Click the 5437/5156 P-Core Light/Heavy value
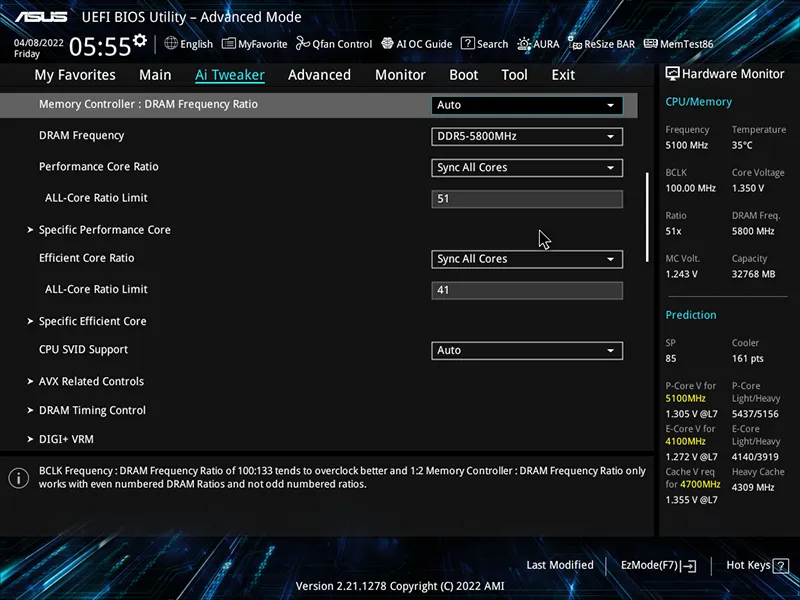Image resolution: width=800 pixels, height=600 pixels. coord(755,414)
